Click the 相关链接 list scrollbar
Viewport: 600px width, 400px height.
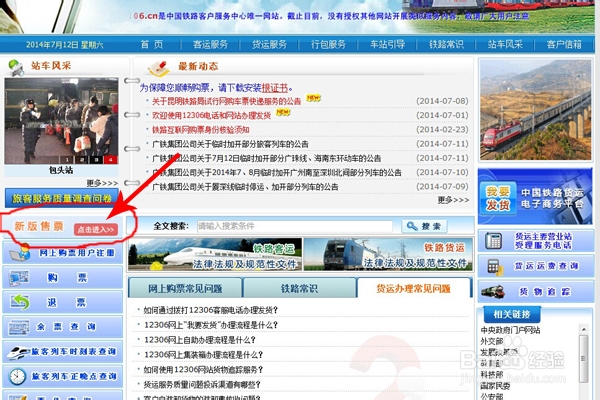tap(584, 360)
